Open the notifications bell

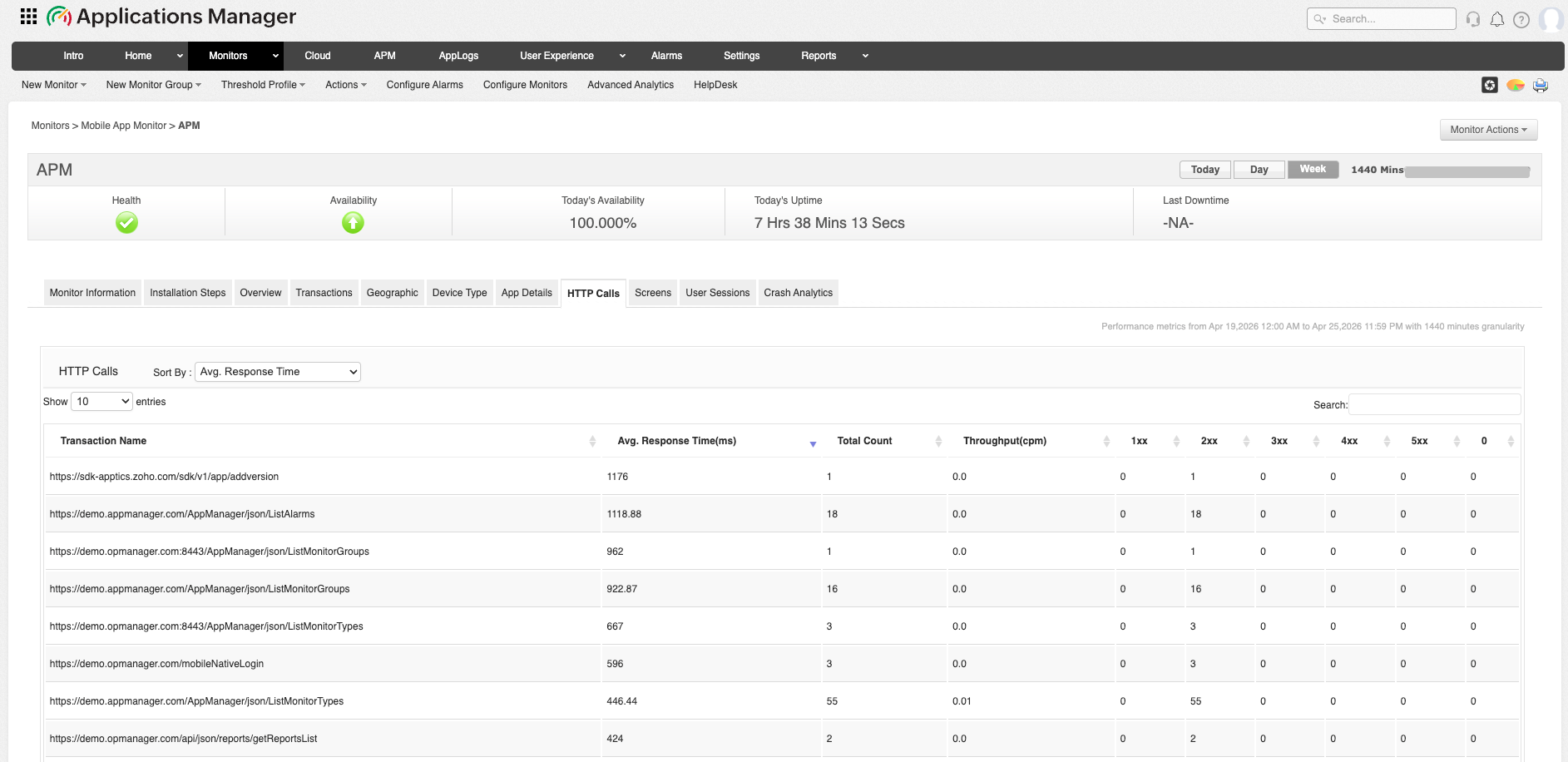pos(1497,19)
